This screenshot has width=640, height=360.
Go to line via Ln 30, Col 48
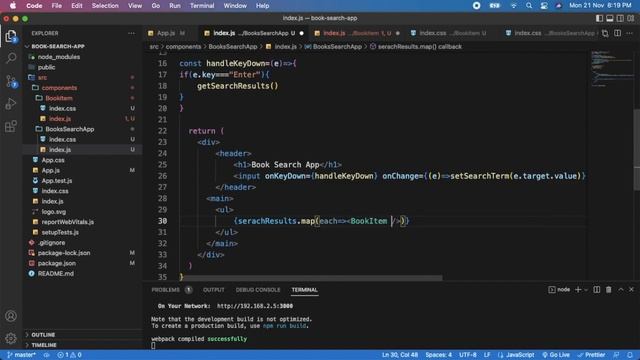[x=400, y=355]
